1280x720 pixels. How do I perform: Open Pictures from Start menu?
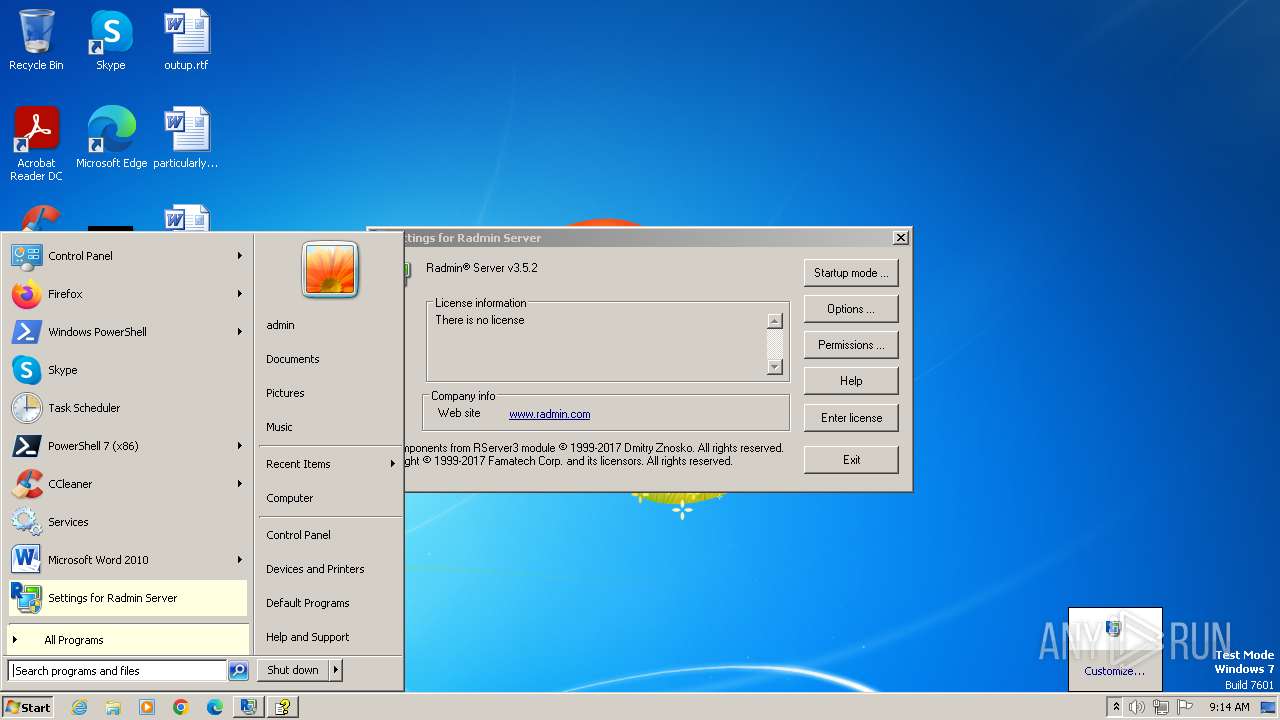[x=285, y=393]
